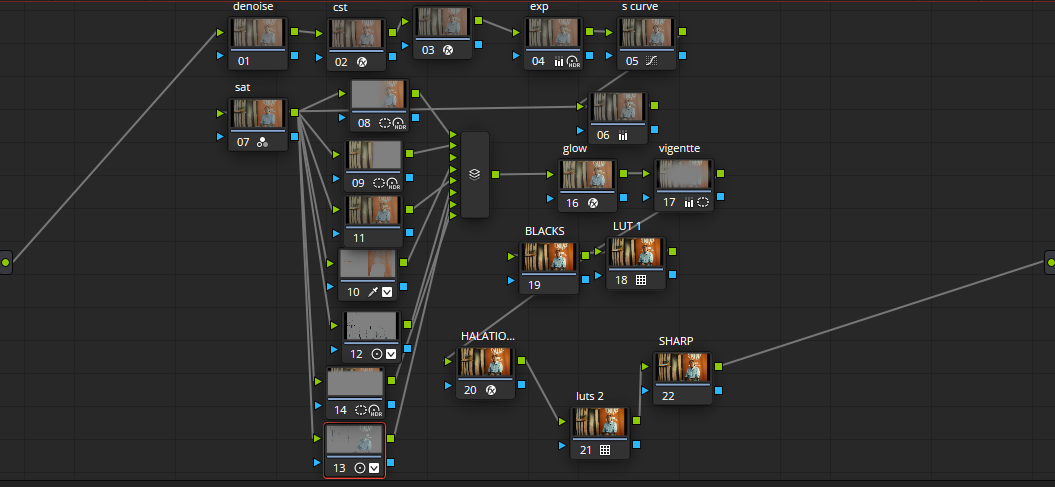Click the tracker circle icon on node 13
This screenshot has width=1055, height=487.
[360, 467]
